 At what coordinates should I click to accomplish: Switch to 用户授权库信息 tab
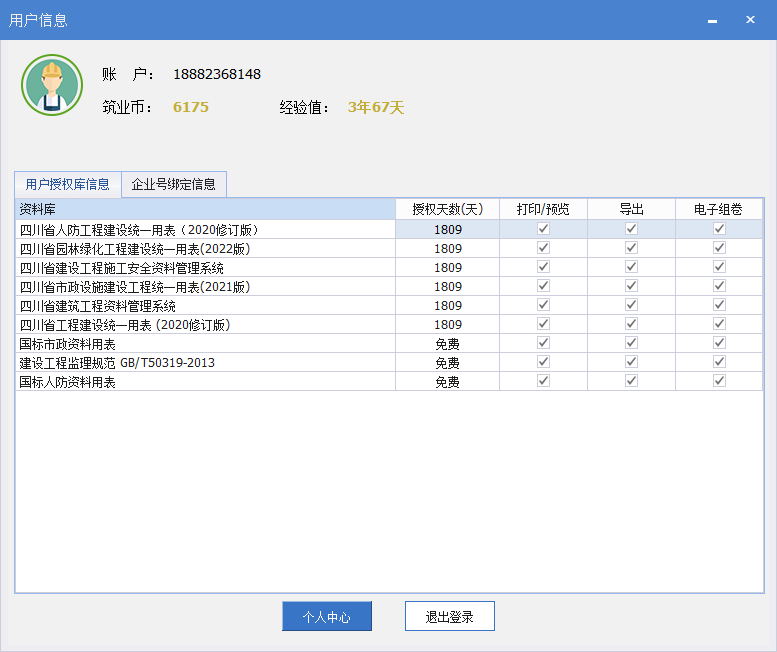pyautogui.click(x=68, y=184)
